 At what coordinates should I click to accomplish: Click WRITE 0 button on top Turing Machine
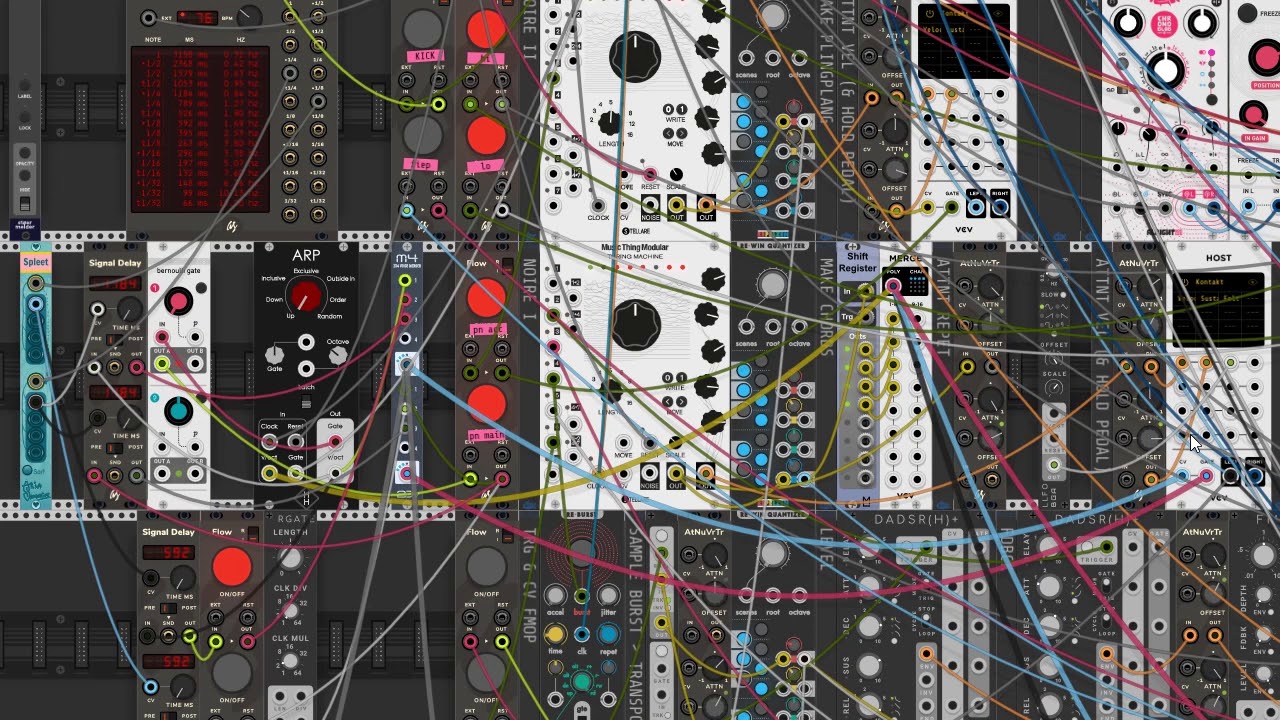tap(670, 109)
